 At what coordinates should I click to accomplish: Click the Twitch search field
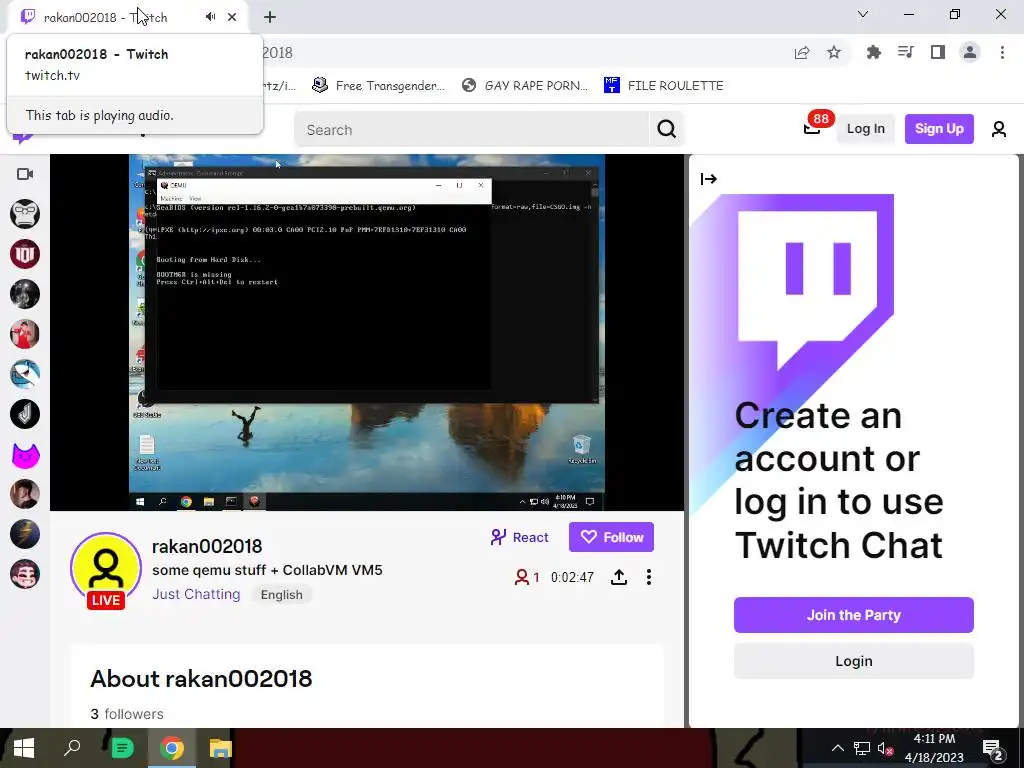[472, 129]
